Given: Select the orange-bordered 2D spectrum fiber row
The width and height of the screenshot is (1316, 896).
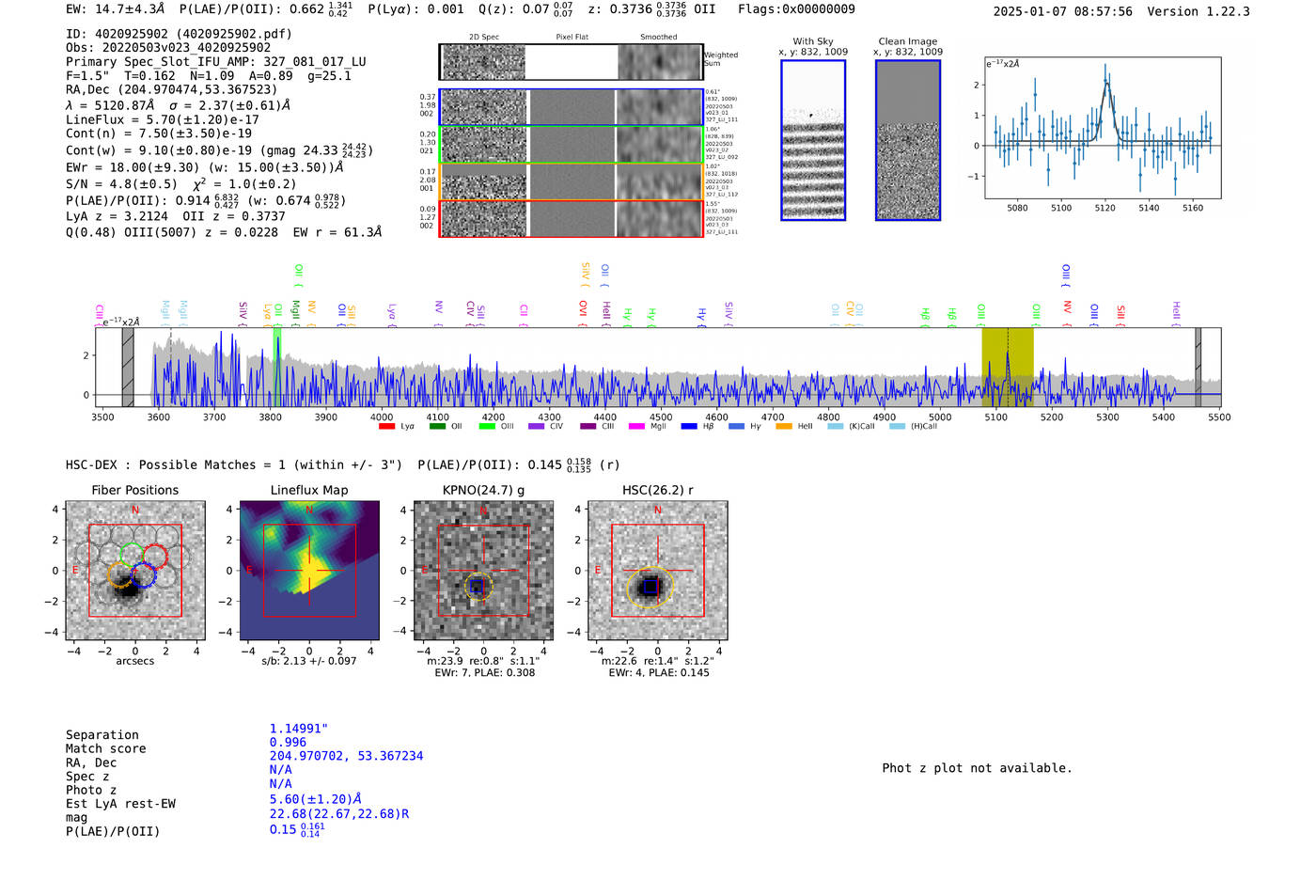Looking at the screenshot, I should pos(572,181).
